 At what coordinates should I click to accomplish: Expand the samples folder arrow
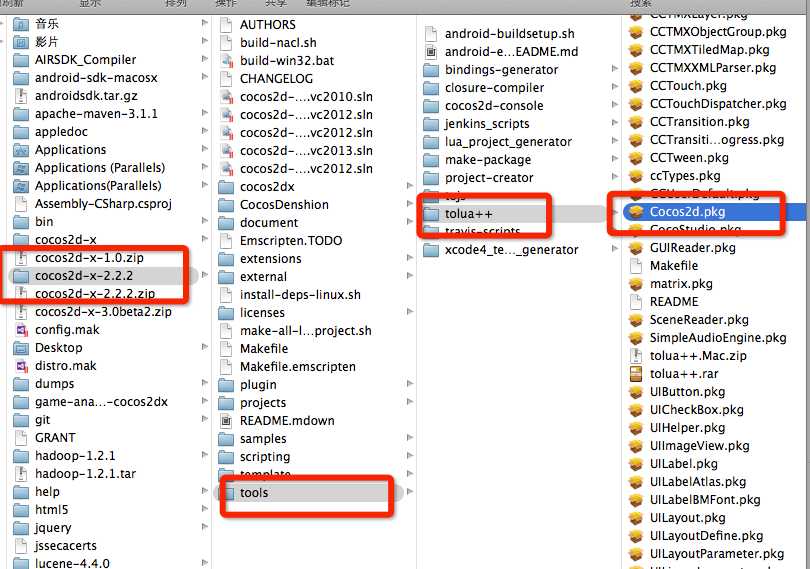point(410,437)
